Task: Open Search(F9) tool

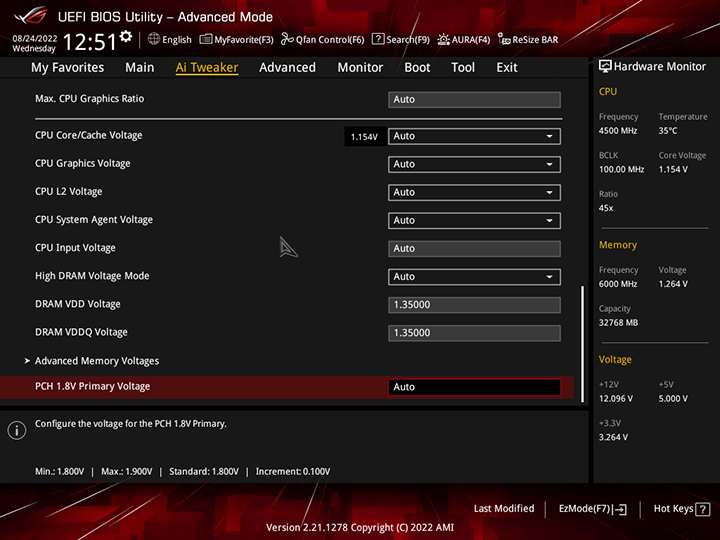Action: point(400,40)
